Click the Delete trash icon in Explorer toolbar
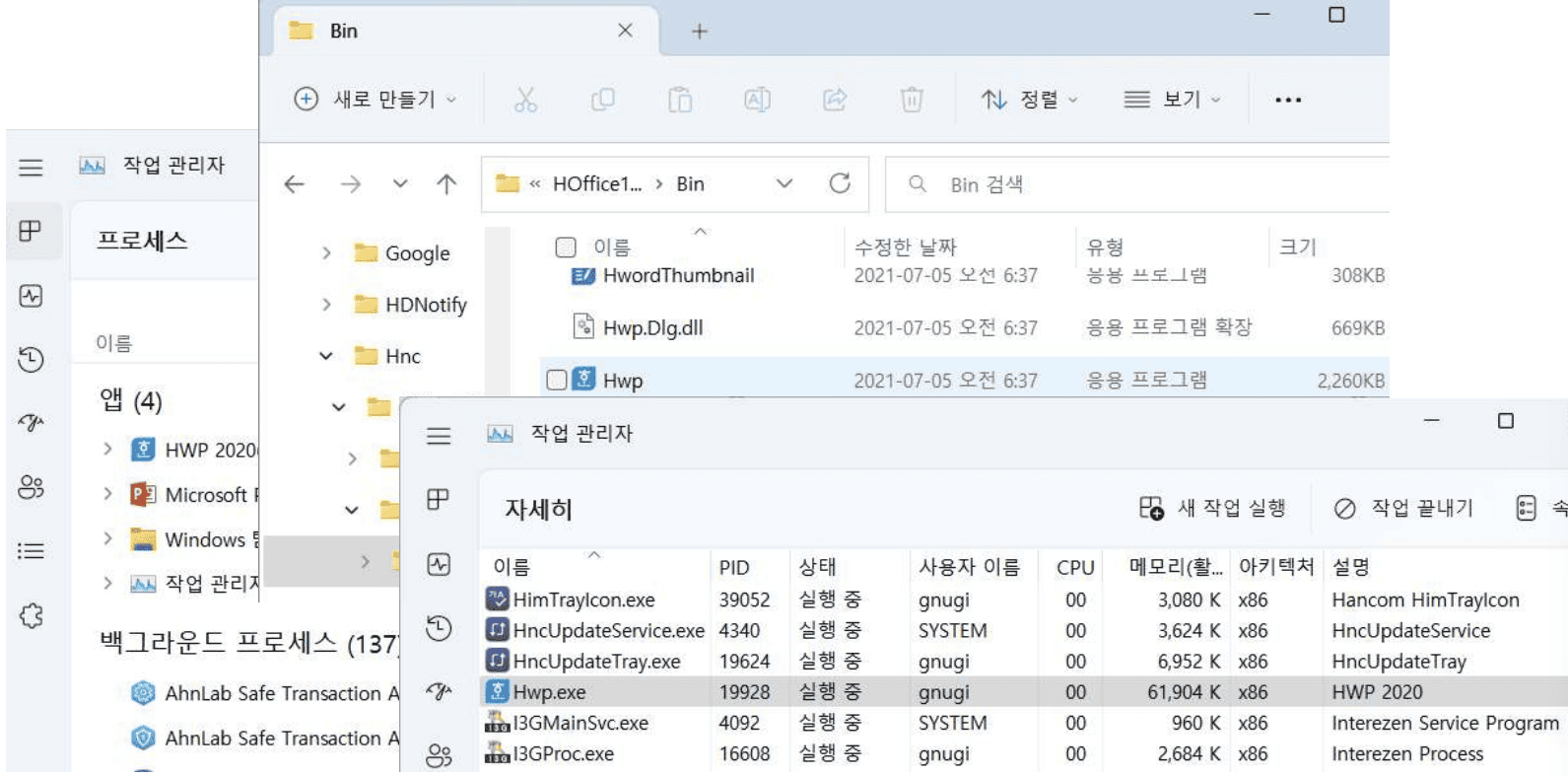1568x776 pixels. pos(912,100)
